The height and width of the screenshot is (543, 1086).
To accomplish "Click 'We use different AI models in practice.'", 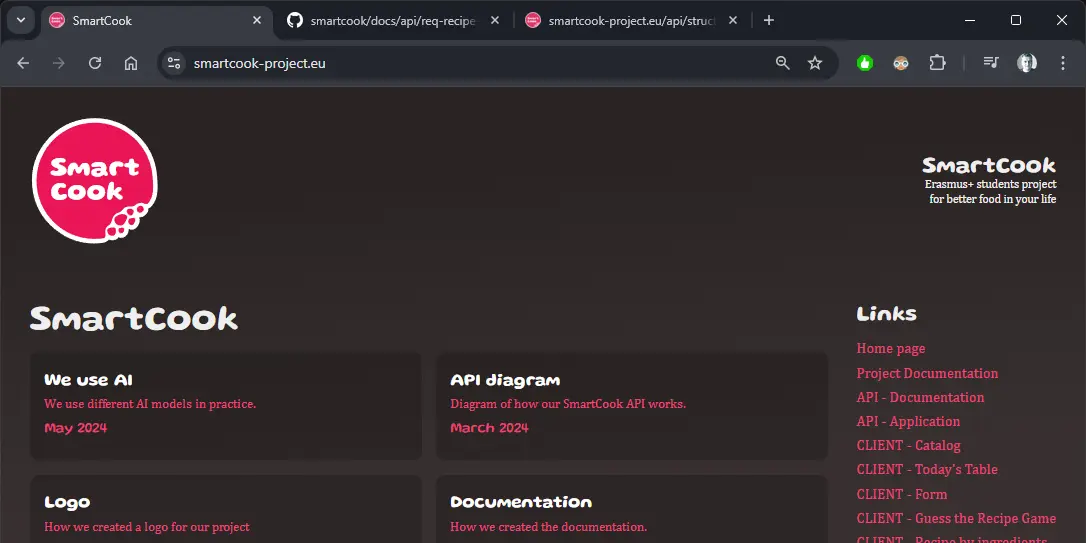I will (150, 404).
